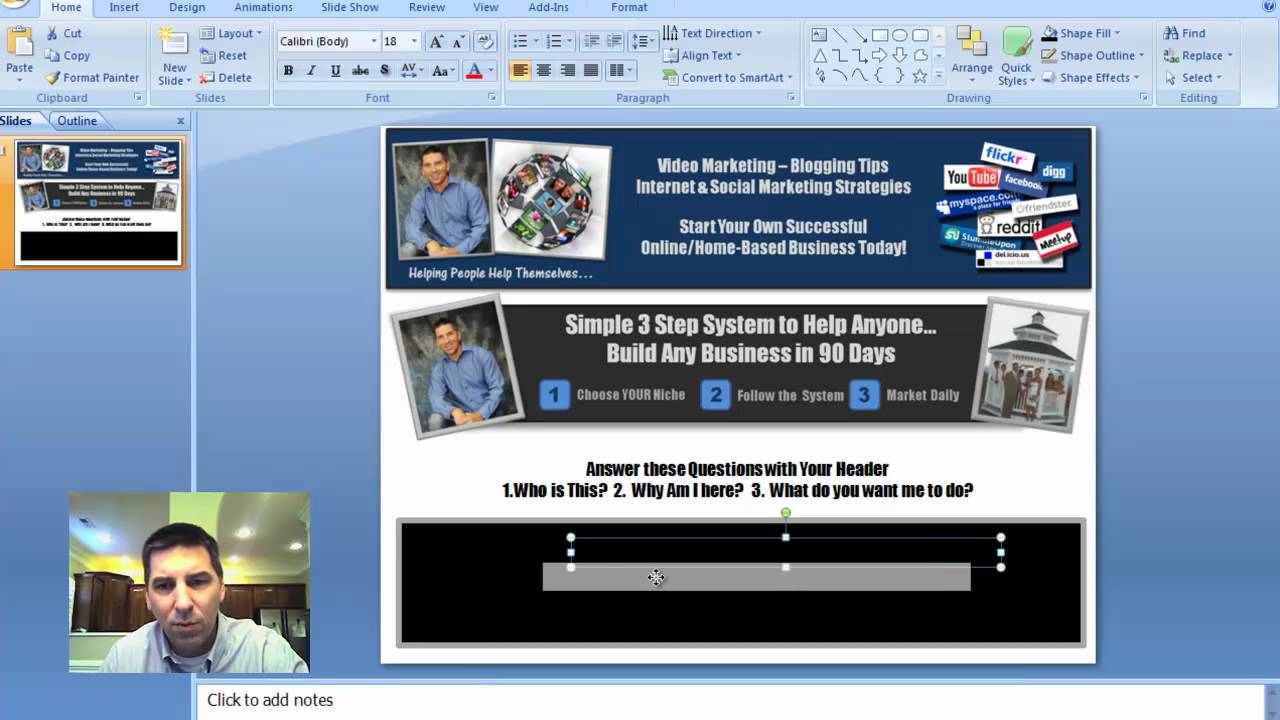Increase font size with Grow Font
Screen dimensions: 1280x720
[436, 41]
